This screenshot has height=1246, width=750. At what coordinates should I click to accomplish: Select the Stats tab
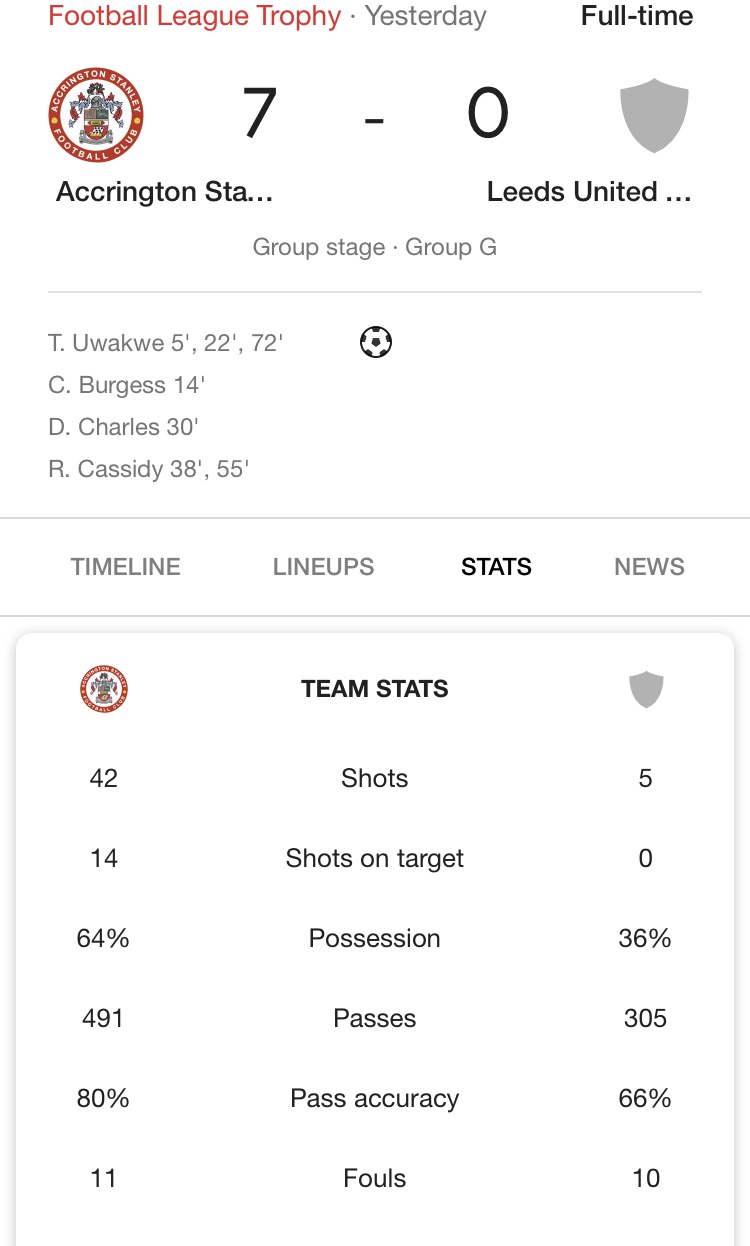point(496,567)
